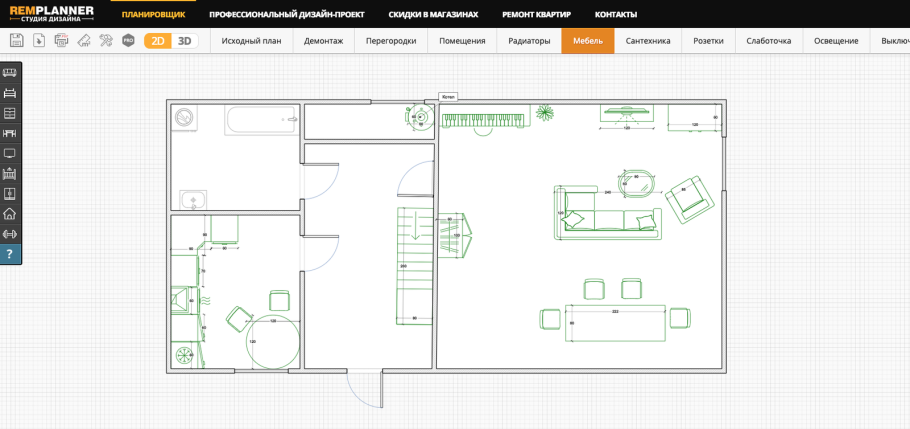Screen dimensions: 910x429
Task: Select the ruler measurement tool
Action: coord(83,41)
